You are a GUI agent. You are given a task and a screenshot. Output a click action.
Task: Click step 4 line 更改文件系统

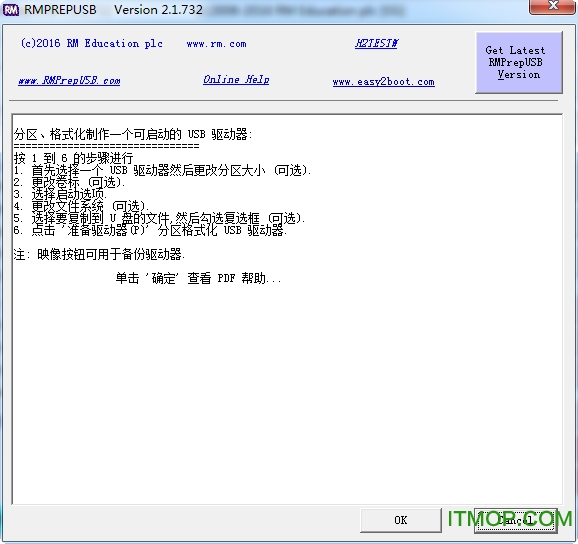81,206
